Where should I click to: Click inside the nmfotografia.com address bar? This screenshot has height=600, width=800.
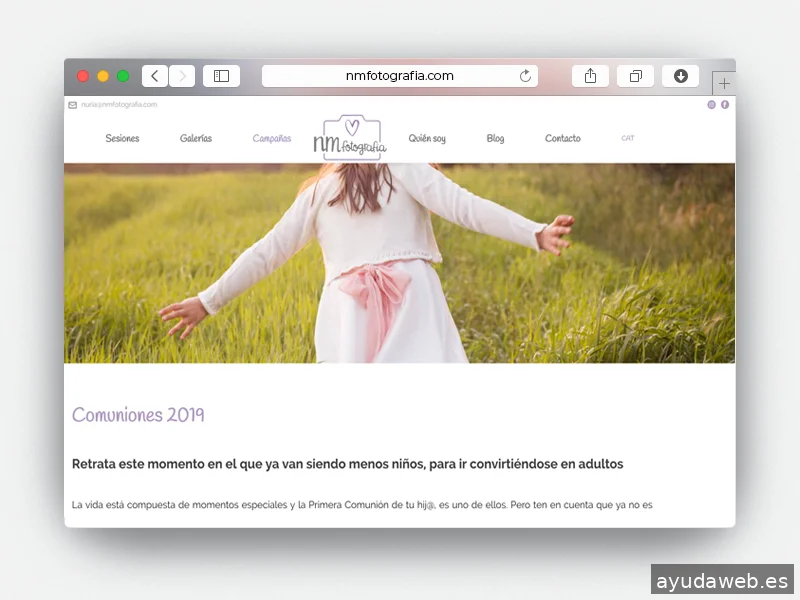coord(400,75)
